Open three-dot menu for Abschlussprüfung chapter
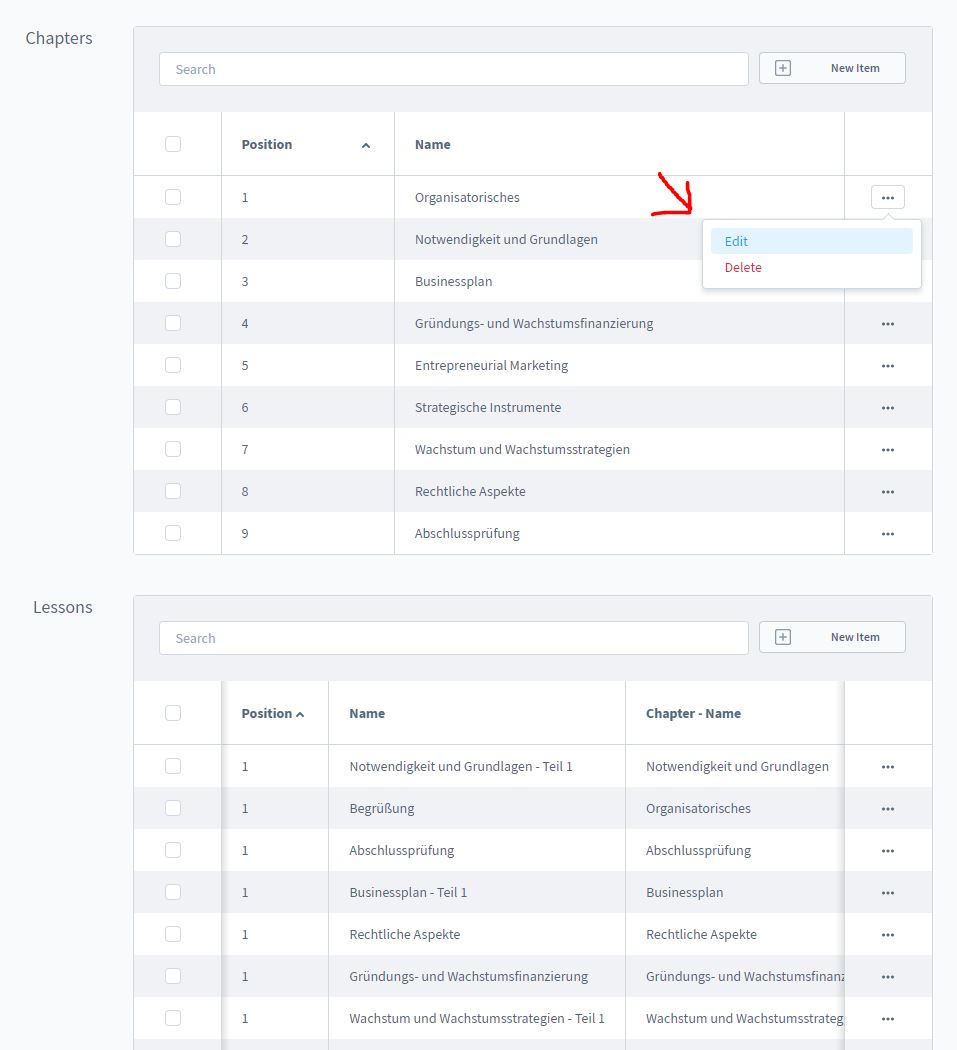The height and width of the screenshot is (1050, 957). click(x=887, y=534)
